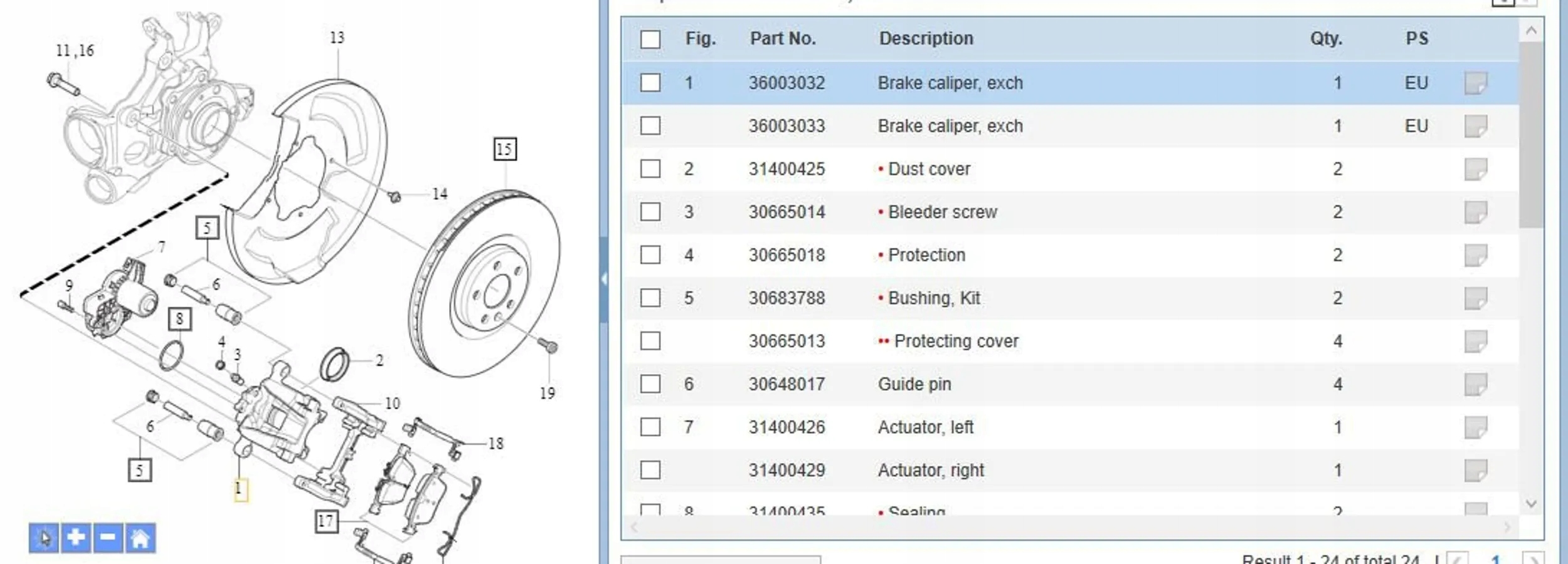The height and width of the screenshot is (564, 1568).
Task: Open the note icon for Guide pin
Action: [x=1475, y=384]
